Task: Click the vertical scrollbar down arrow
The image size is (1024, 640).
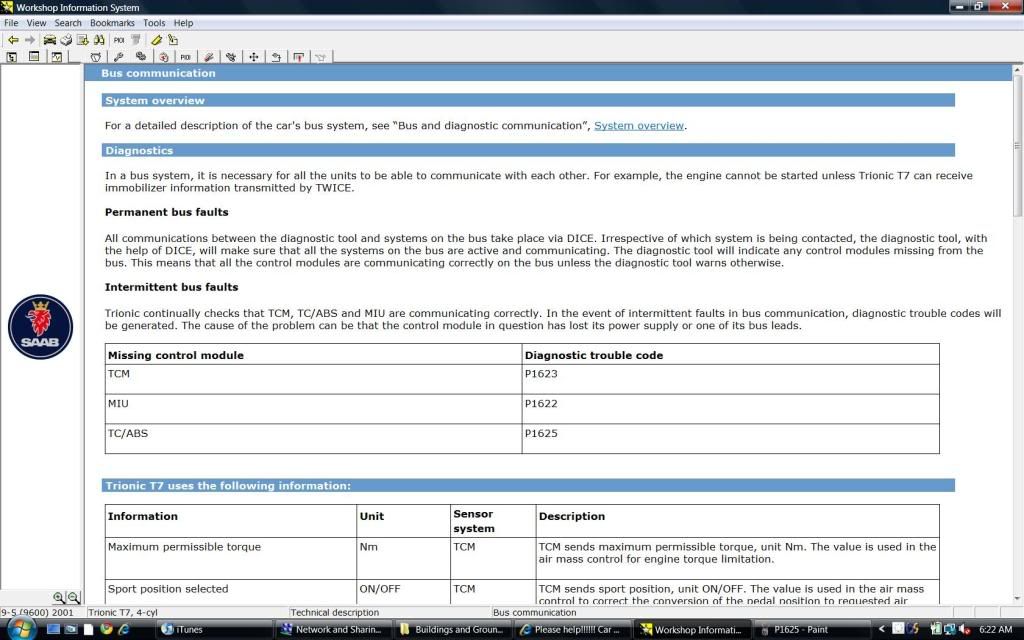Action: (x=1017, y=598)
